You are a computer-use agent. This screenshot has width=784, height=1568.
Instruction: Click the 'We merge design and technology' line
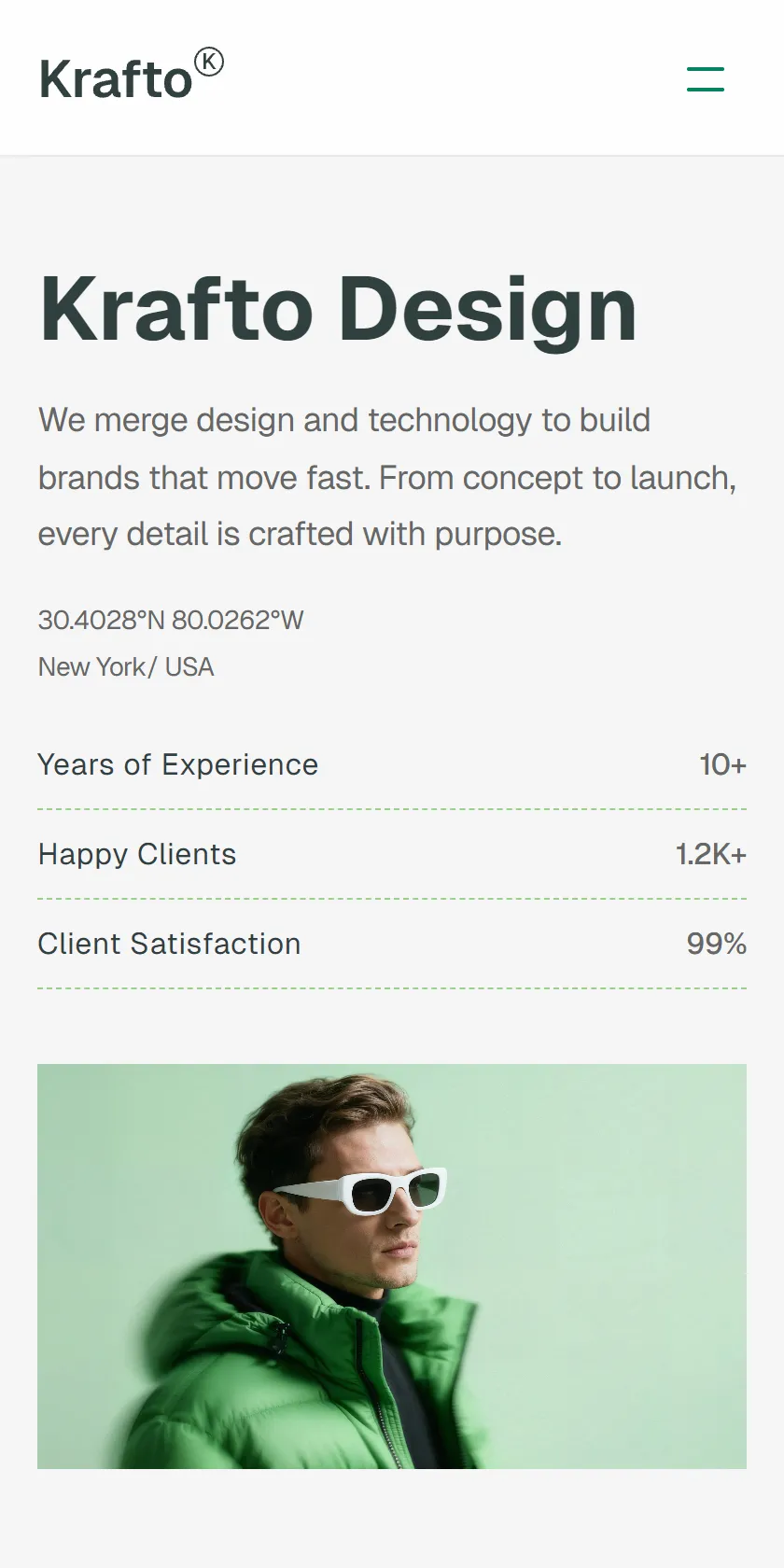[344, 420]
